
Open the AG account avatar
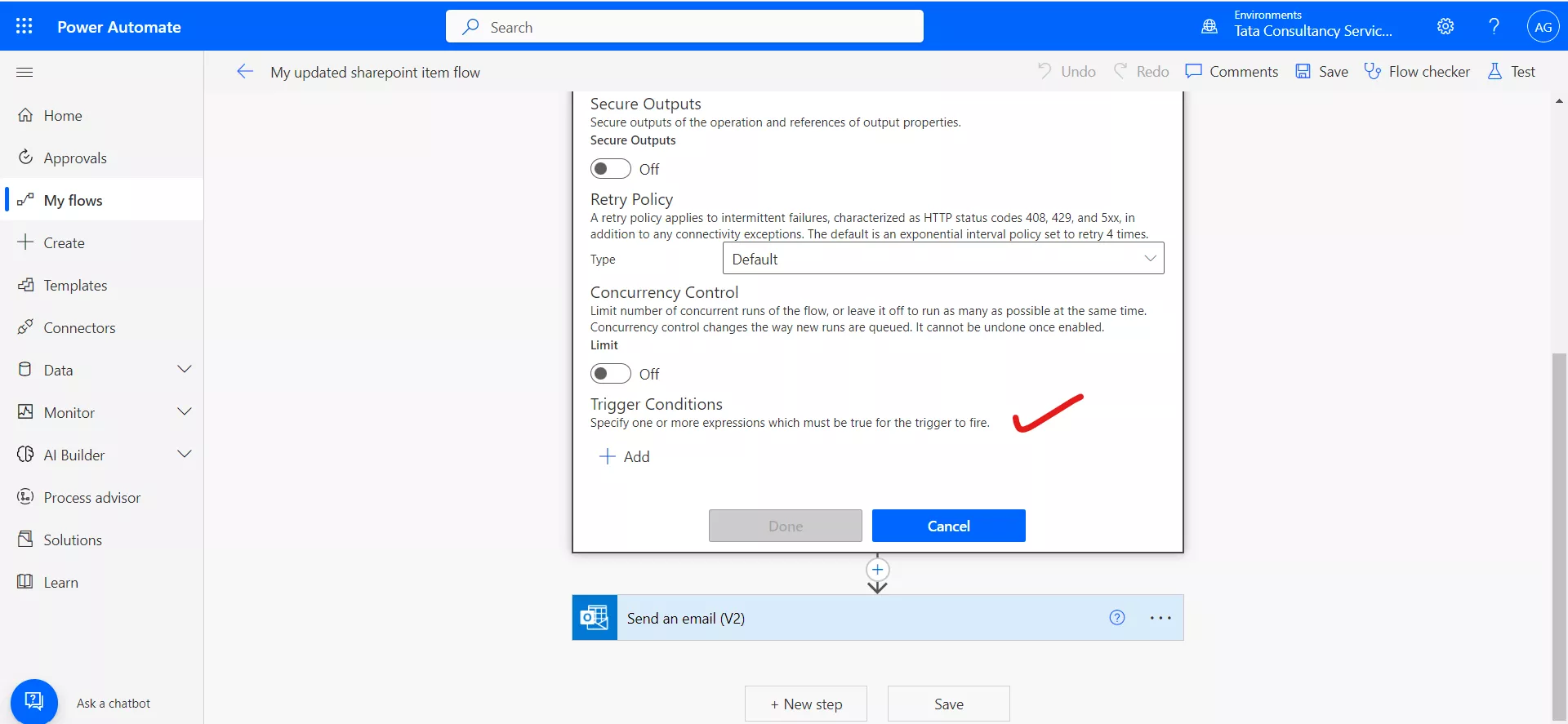coord(1543,26)
